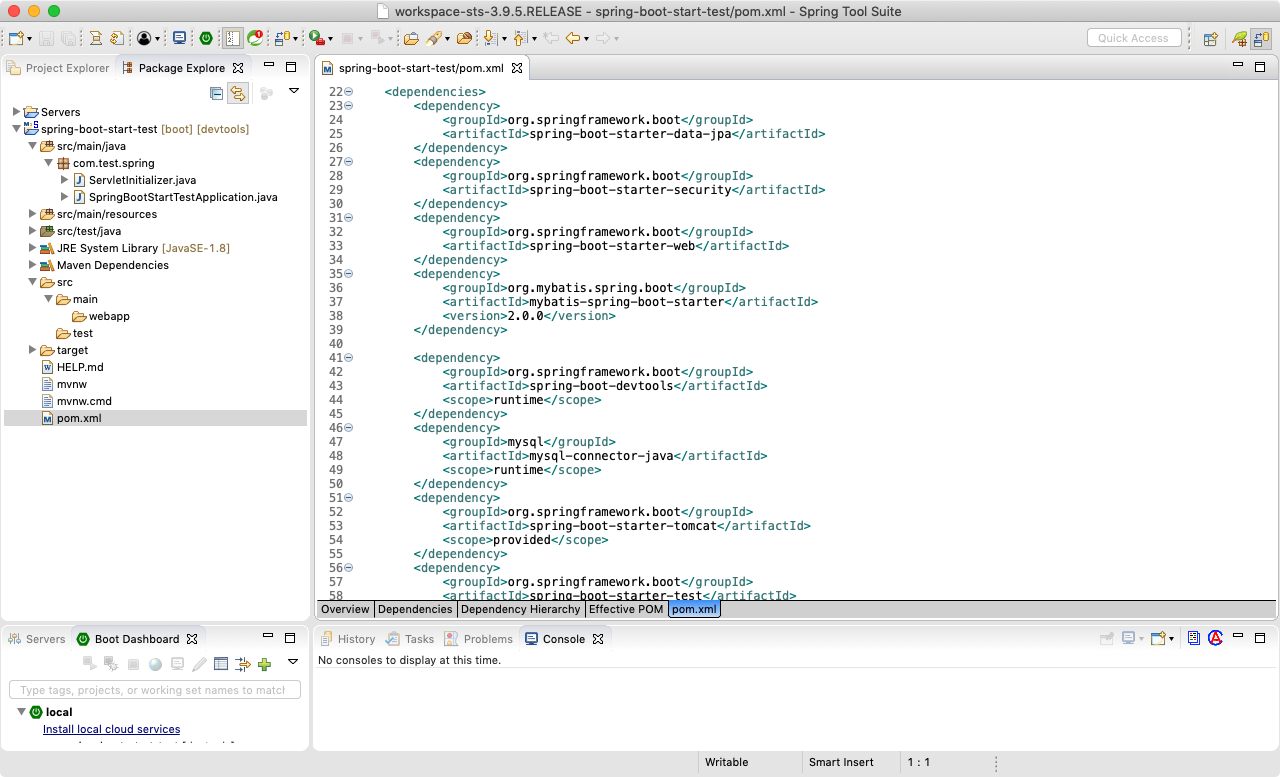Switch to the Dependency Hierarchy tab
Screen dimensions: 1280x777
point(520,609)
